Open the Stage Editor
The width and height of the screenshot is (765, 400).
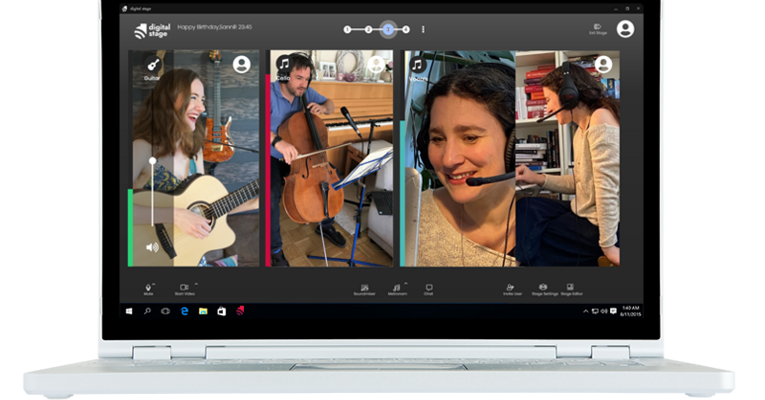pos(571,290)
